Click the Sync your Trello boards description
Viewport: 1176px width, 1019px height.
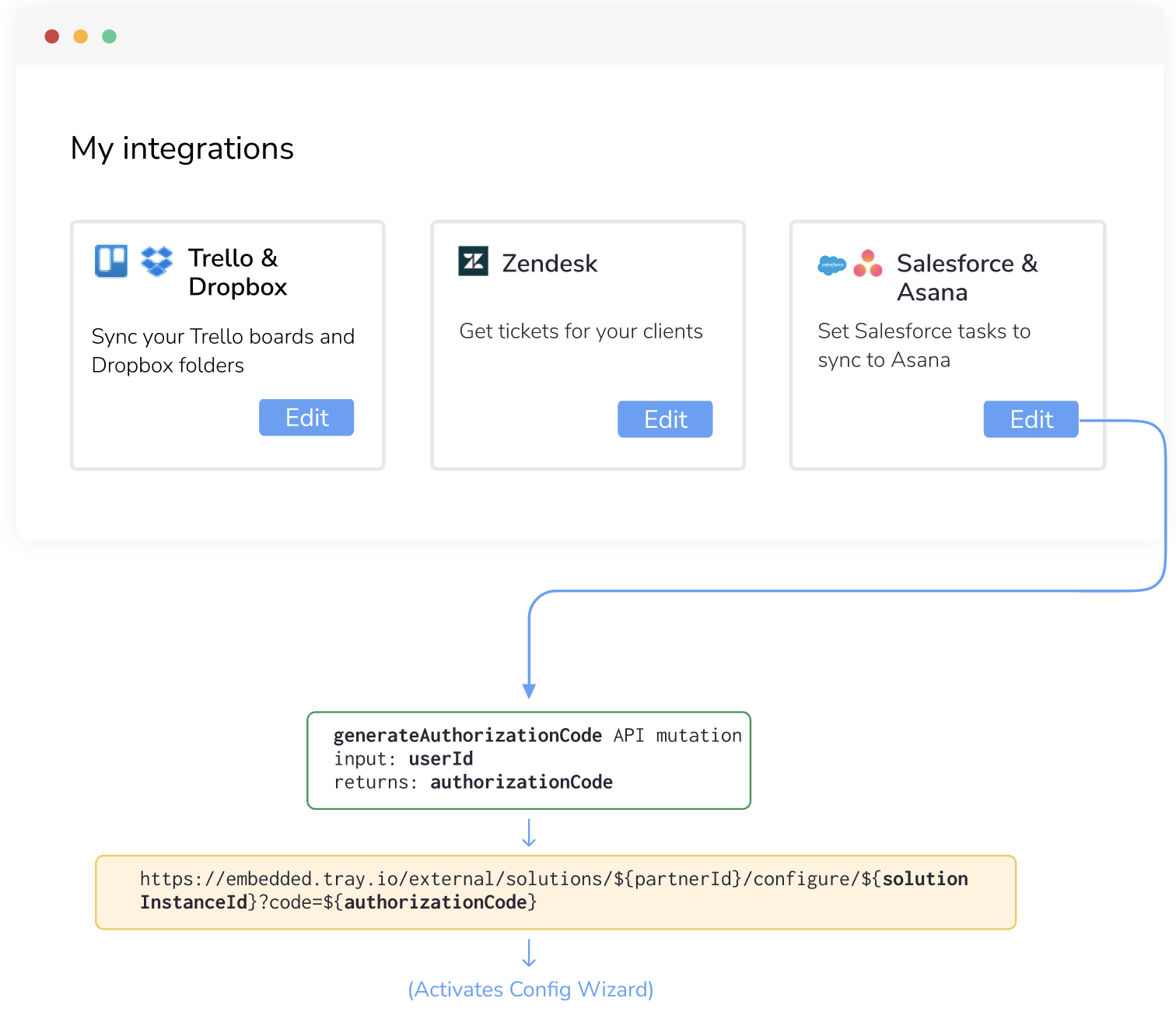(x=223, y=350)
